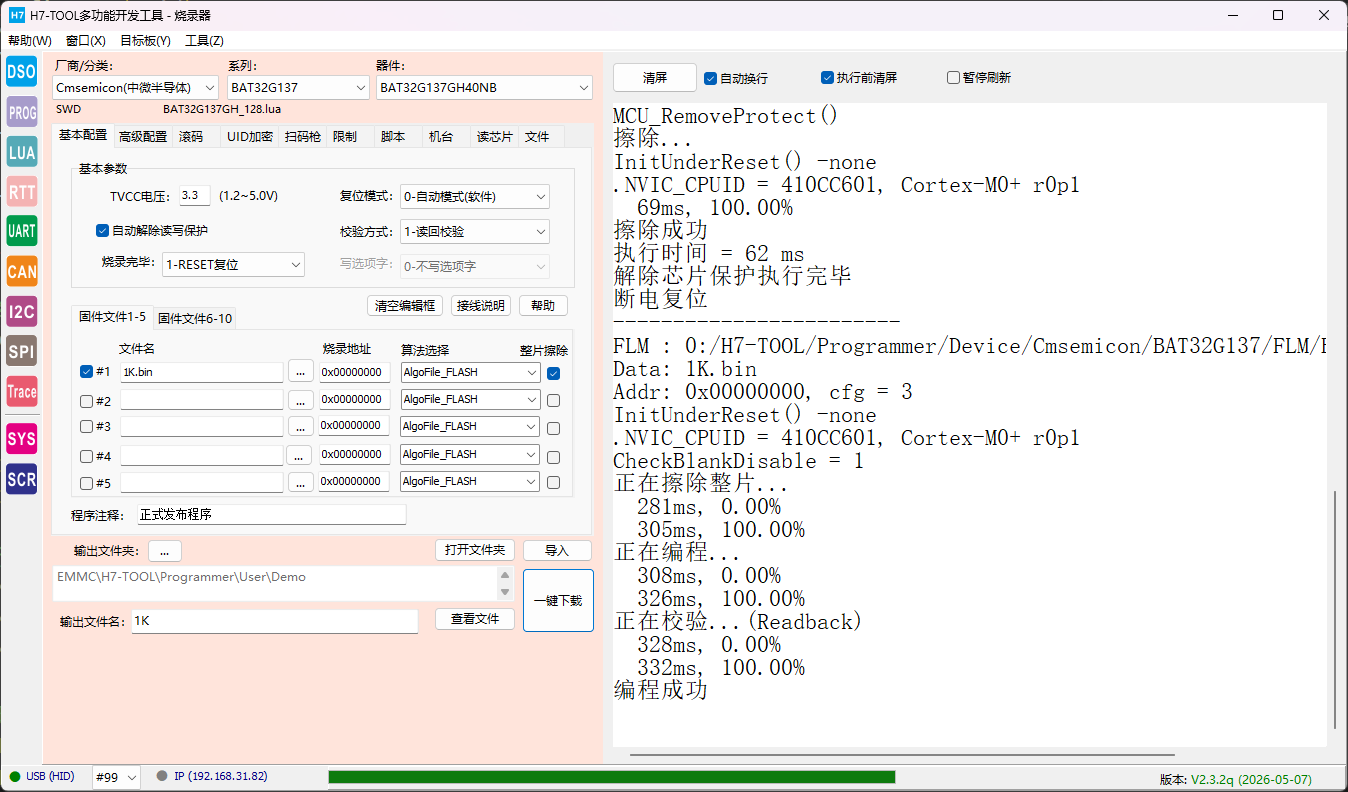
Task: Click 导入 button
Action: (x=557, y=550)
